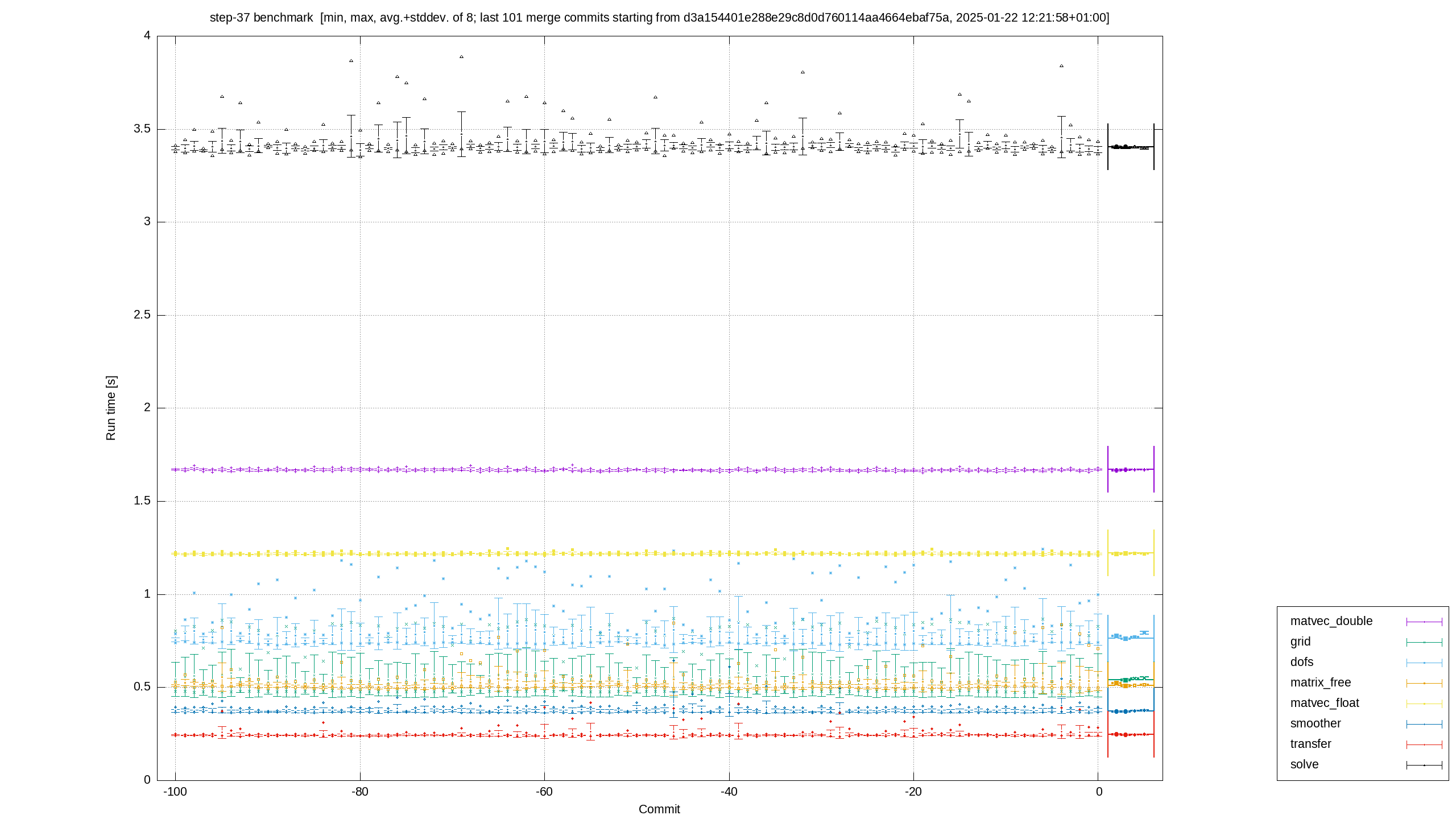Toggle the dofs legend label
The image size is (1456, 819).
pyautogui.click(x=1302, y=662)
